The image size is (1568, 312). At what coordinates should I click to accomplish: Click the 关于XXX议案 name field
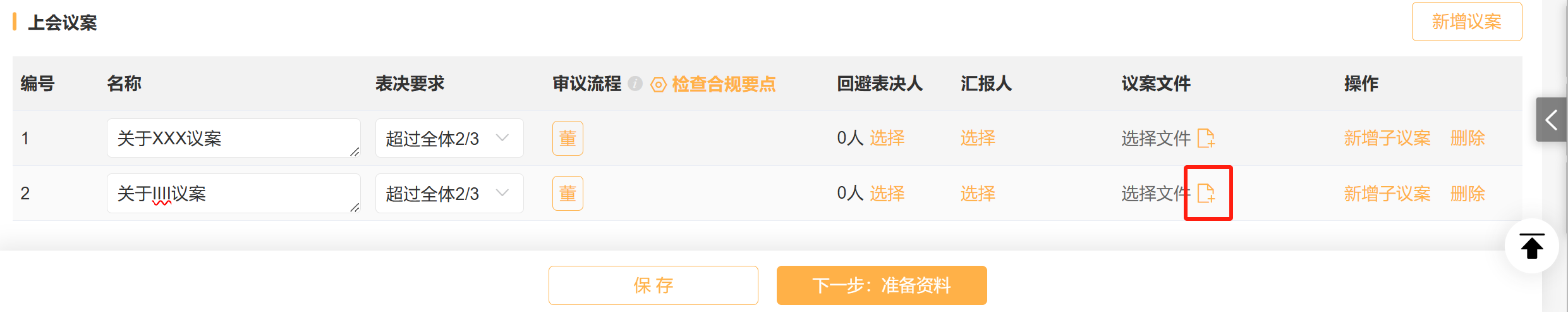pyautogui.click(x=234, y=138)
